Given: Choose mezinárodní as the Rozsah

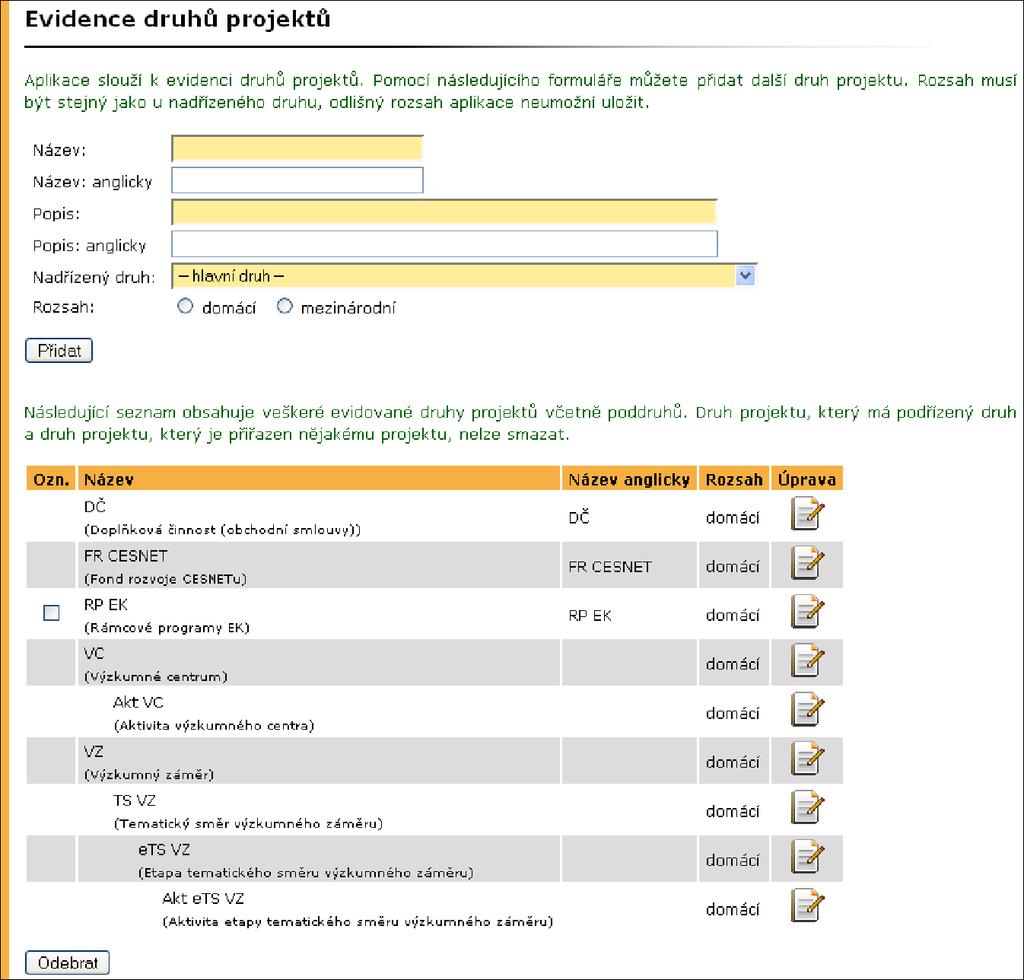Looking at the screenshot, I should pos(285,306).
